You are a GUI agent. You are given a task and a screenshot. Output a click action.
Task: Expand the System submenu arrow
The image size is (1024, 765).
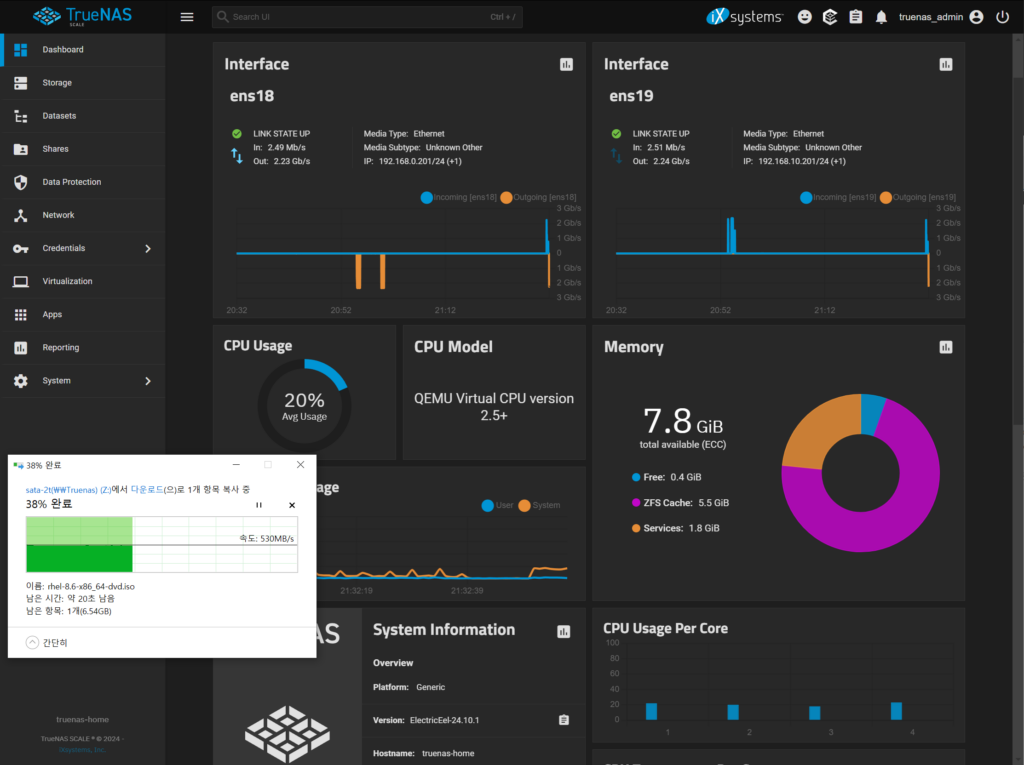click(148, 381)
